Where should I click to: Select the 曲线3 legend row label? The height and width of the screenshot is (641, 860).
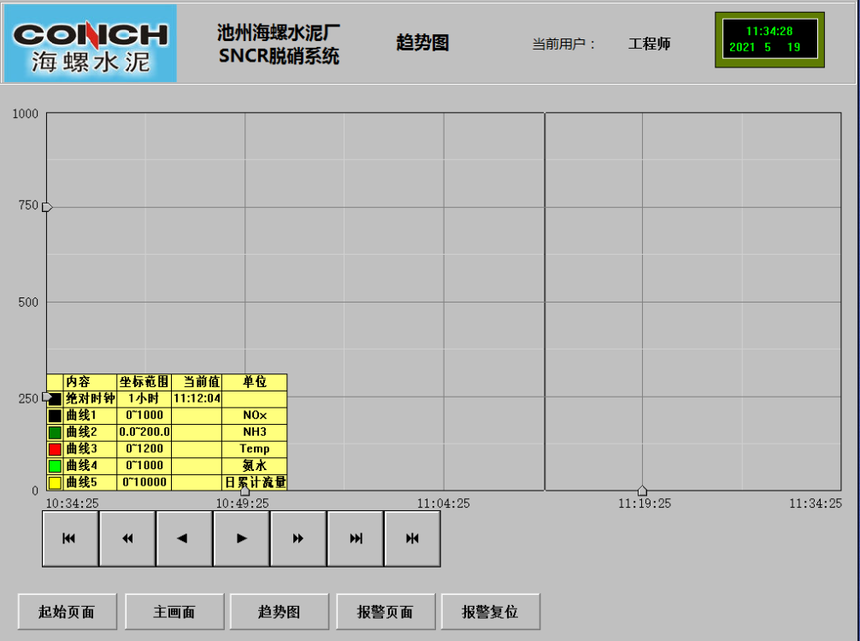coord(81,449)
